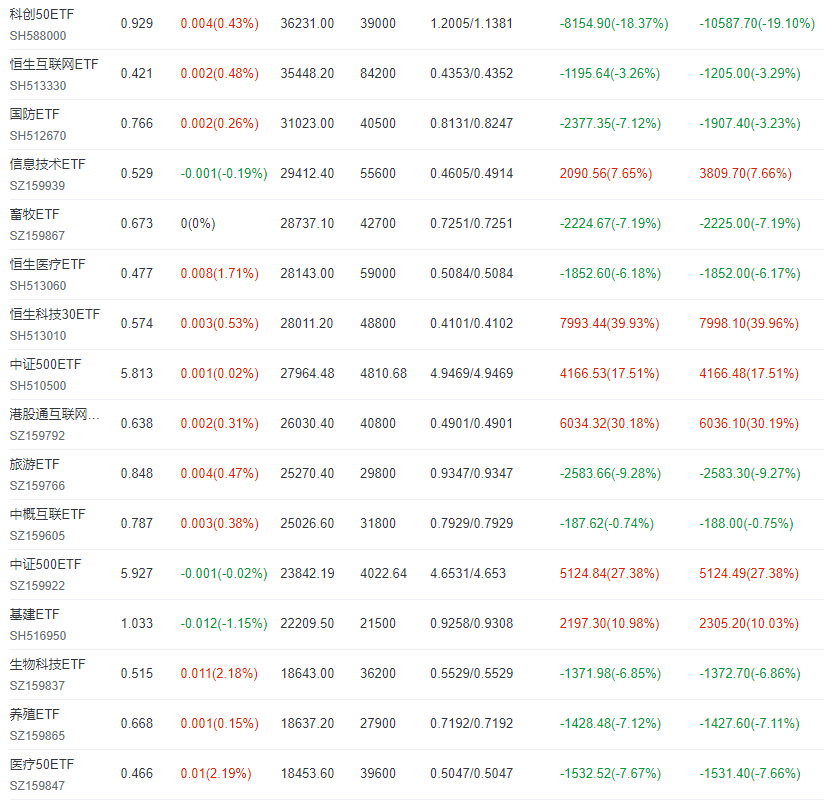824x800 pixels.
Task: Click the profit 2090.56(7.65%)
Action: 606,173
